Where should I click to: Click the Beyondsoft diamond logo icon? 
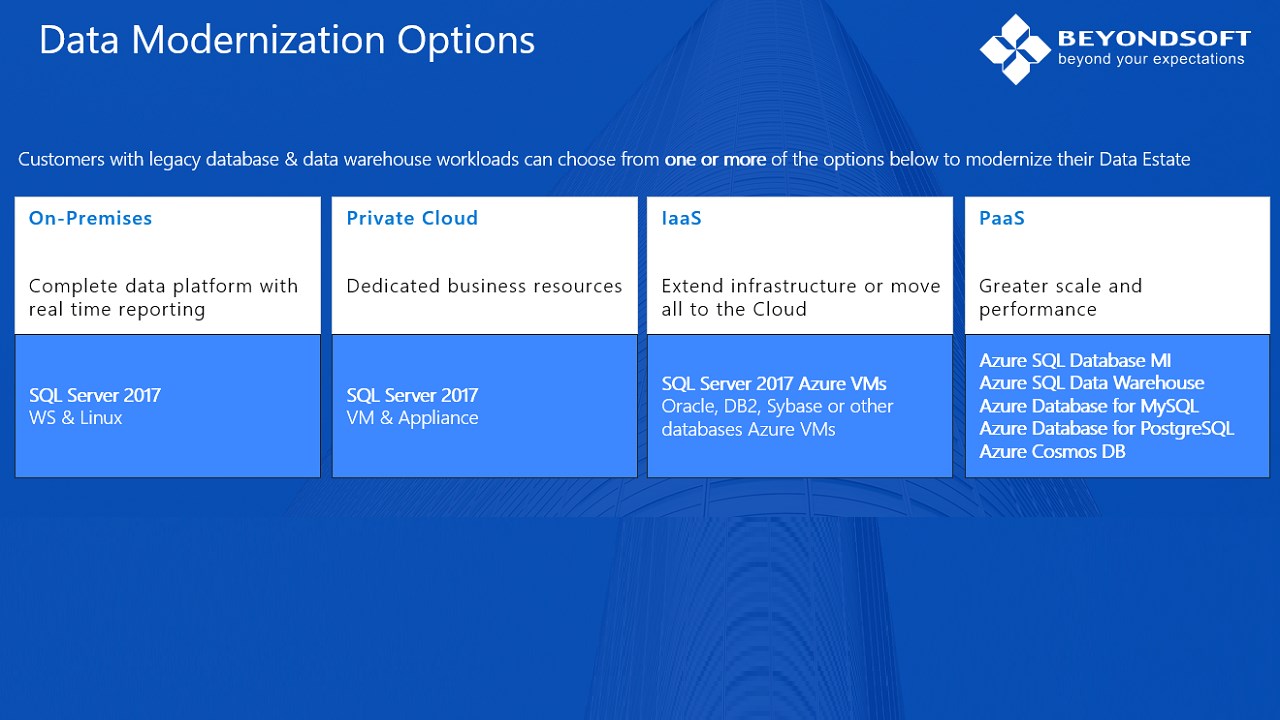click(1016, 48)
